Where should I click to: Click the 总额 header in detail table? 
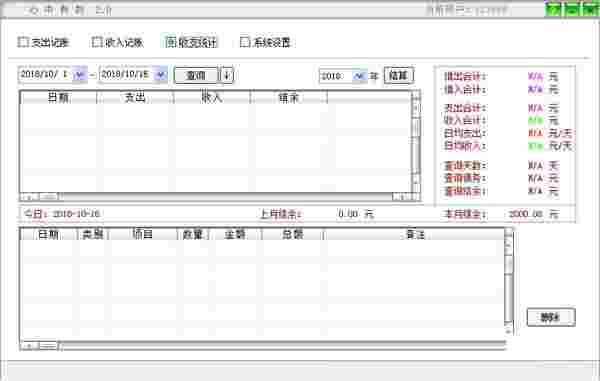point(293,234)
